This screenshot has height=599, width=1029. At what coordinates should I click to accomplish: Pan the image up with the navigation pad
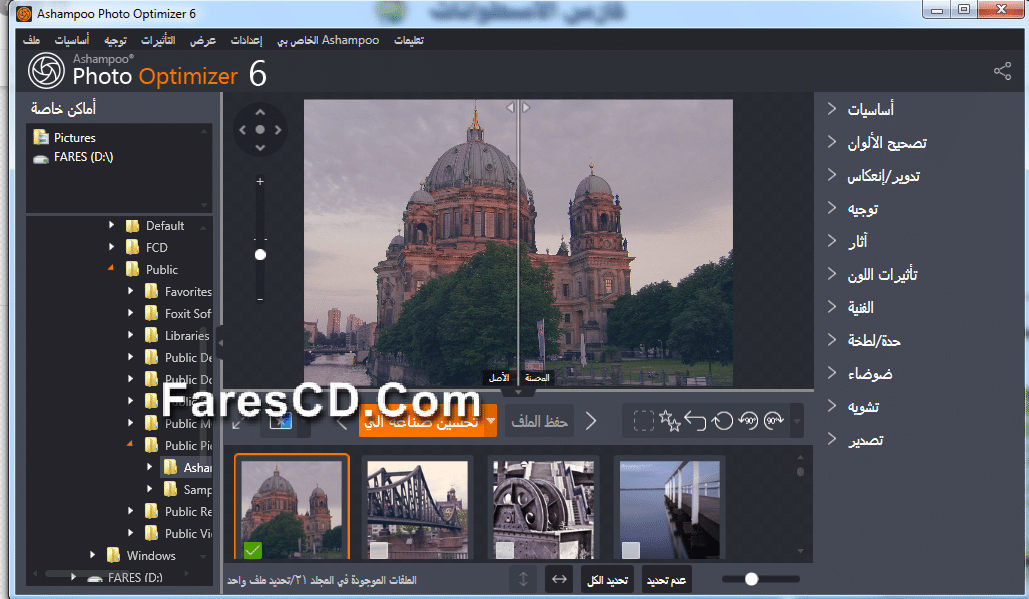[260, 112]
